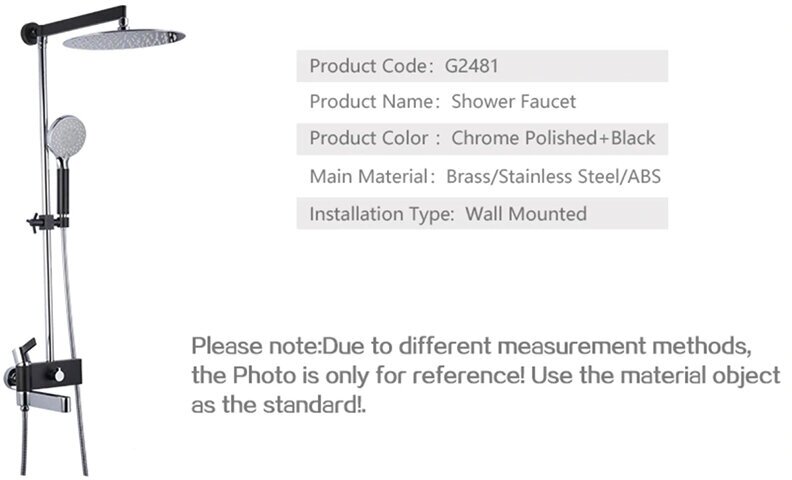Click the round rain shower head
Viewport: 792px width, 480px height.
[124, 39]
